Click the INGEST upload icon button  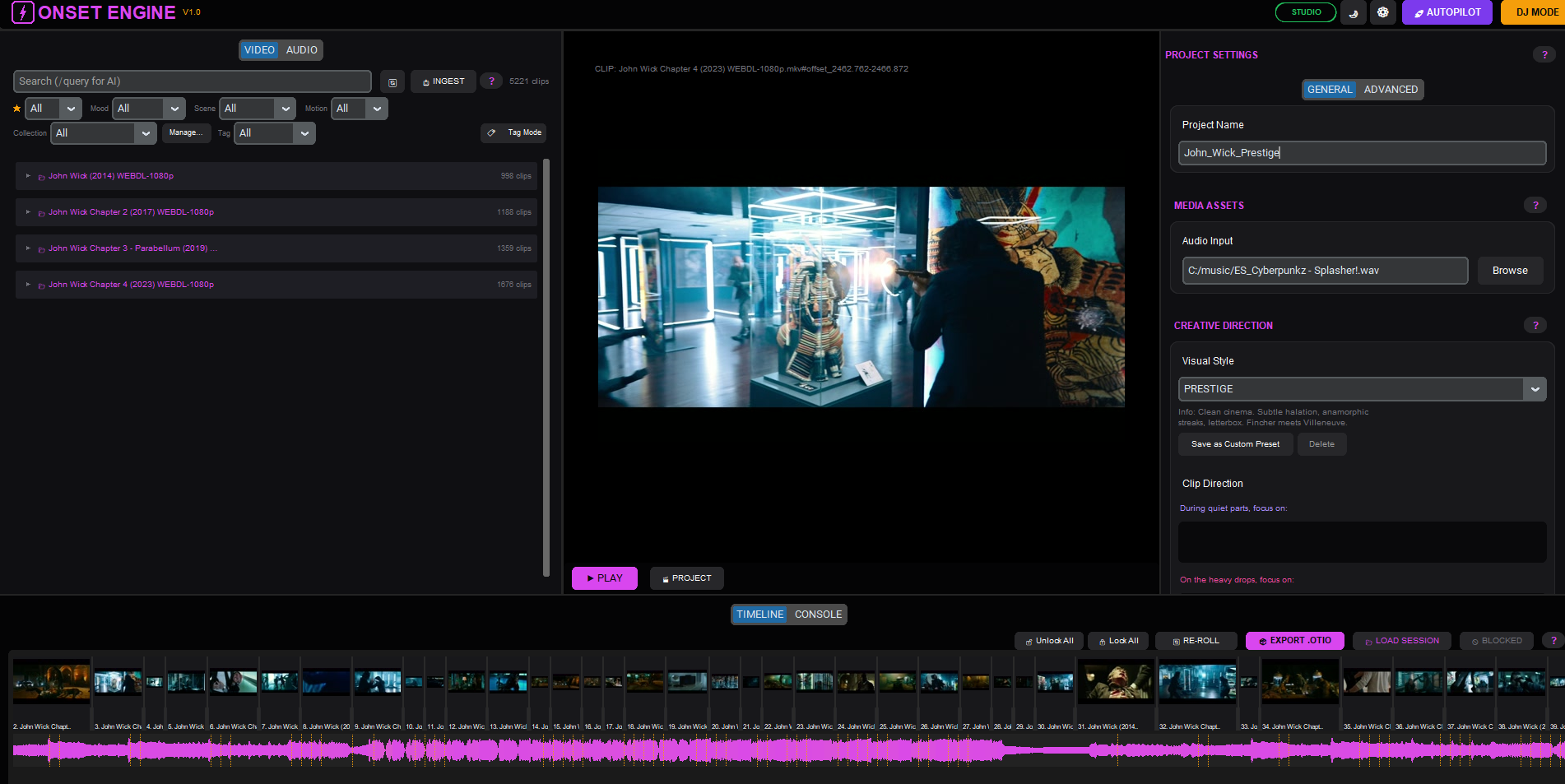click(x=443, y=81)
